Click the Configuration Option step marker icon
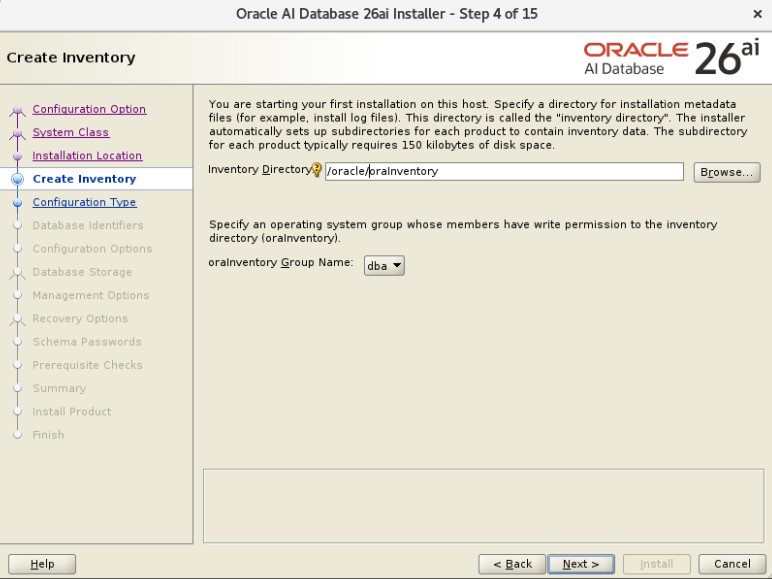 tap(18, 110)
